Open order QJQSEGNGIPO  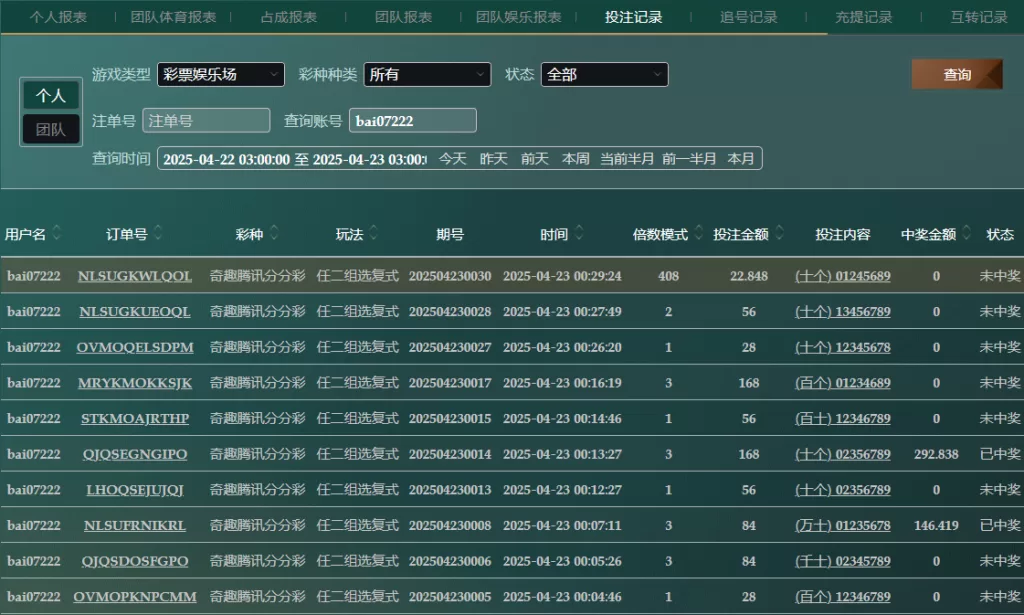[135, 454]
